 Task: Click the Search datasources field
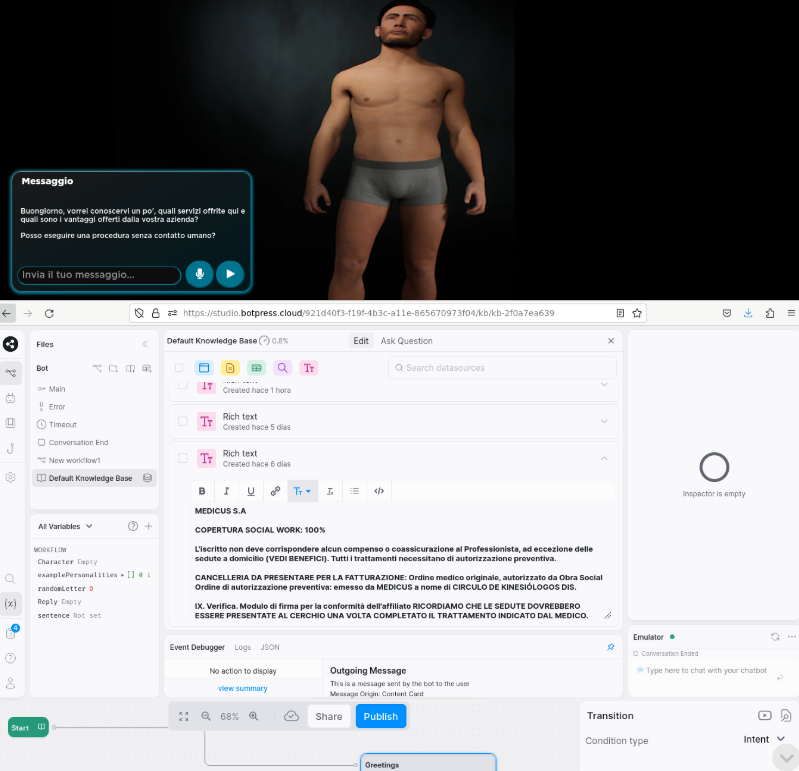tap(502, 367)
